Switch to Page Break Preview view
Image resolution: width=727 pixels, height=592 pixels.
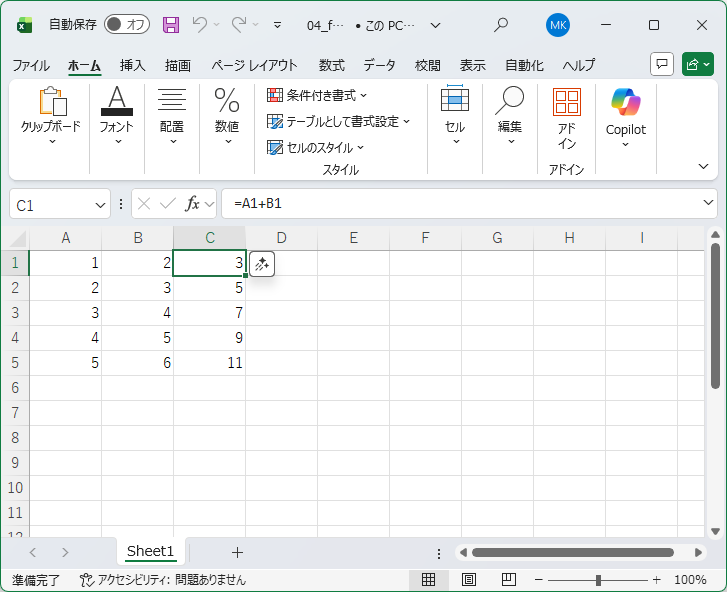point(508,580)
